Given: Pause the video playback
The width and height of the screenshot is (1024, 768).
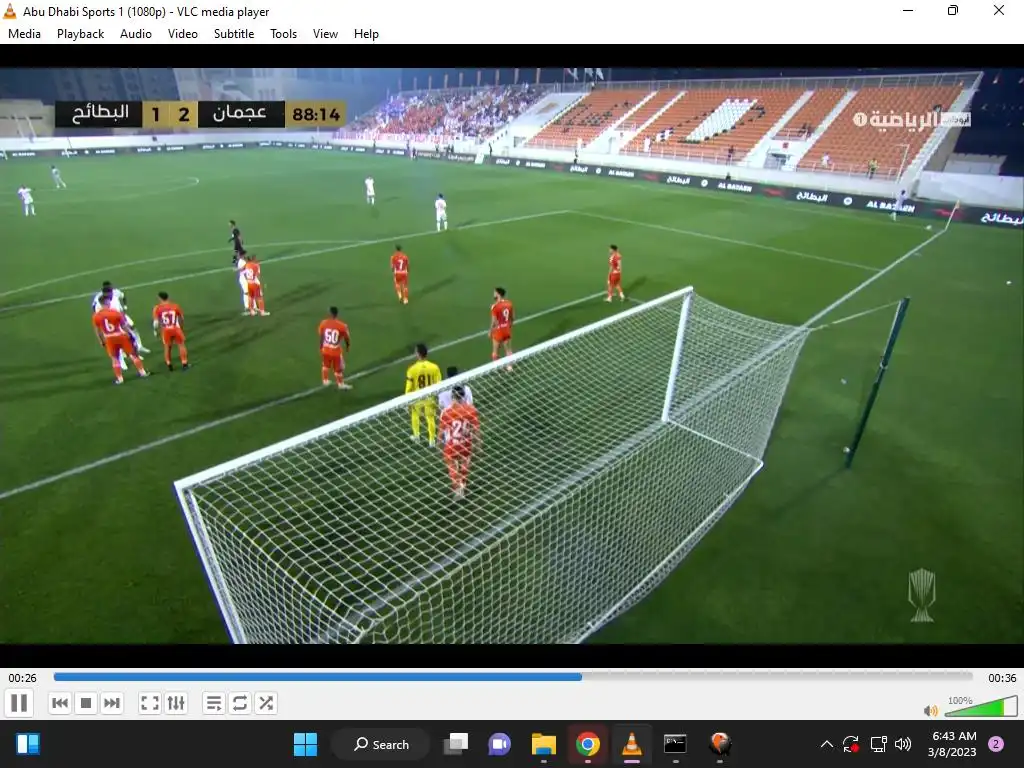Looking at the screenshot, I should click(19, 703).
